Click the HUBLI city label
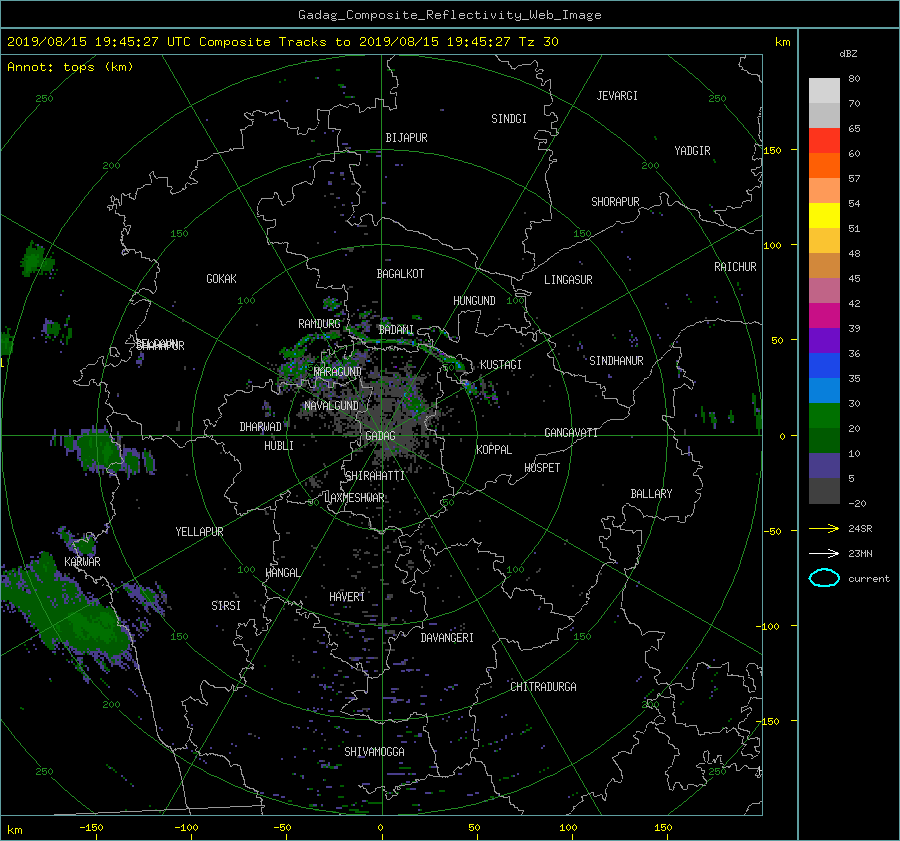This screenshot has height=841, width=900. point(278,446)
